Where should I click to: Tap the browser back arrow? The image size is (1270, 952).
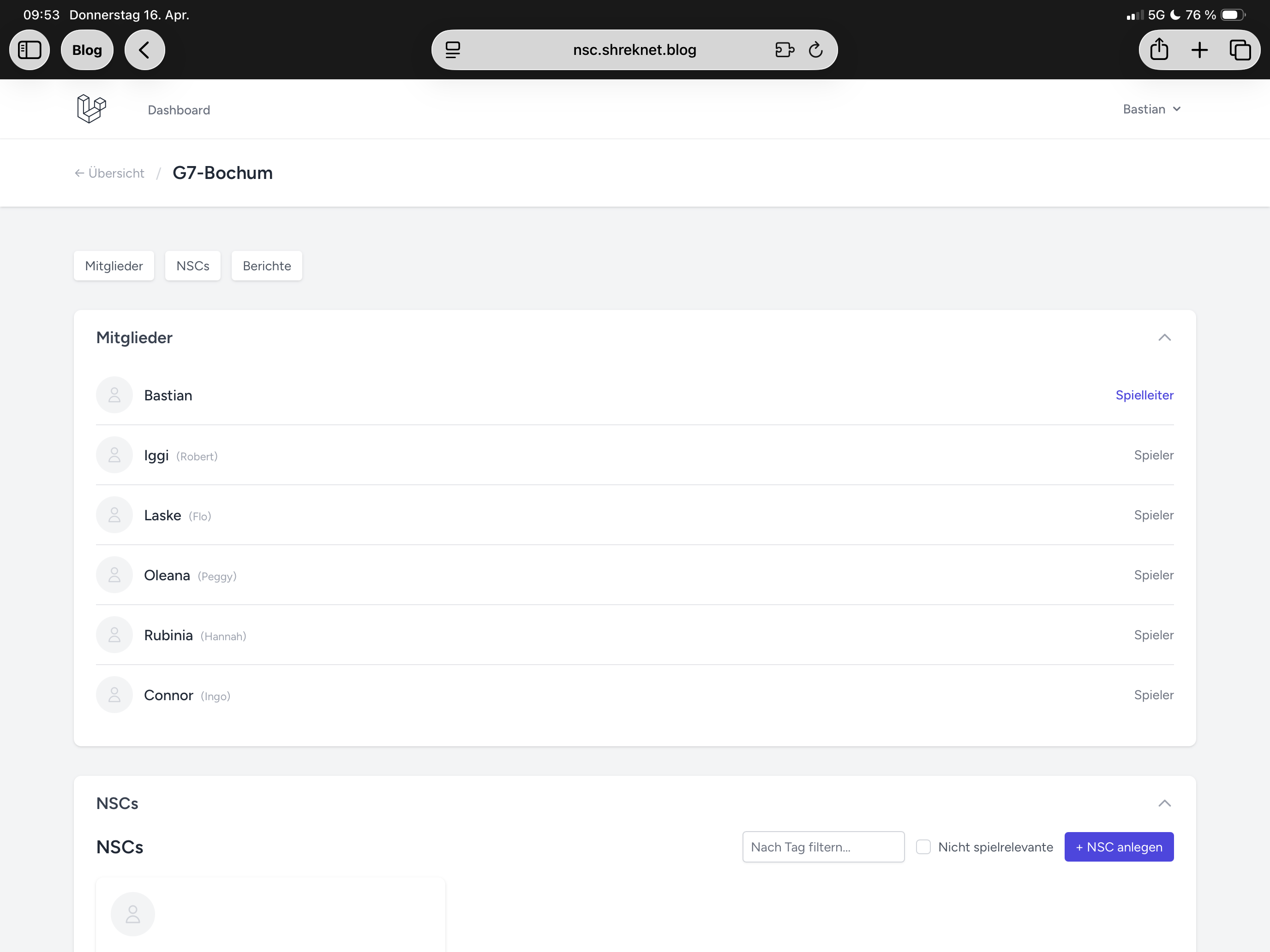pos(144,50)
